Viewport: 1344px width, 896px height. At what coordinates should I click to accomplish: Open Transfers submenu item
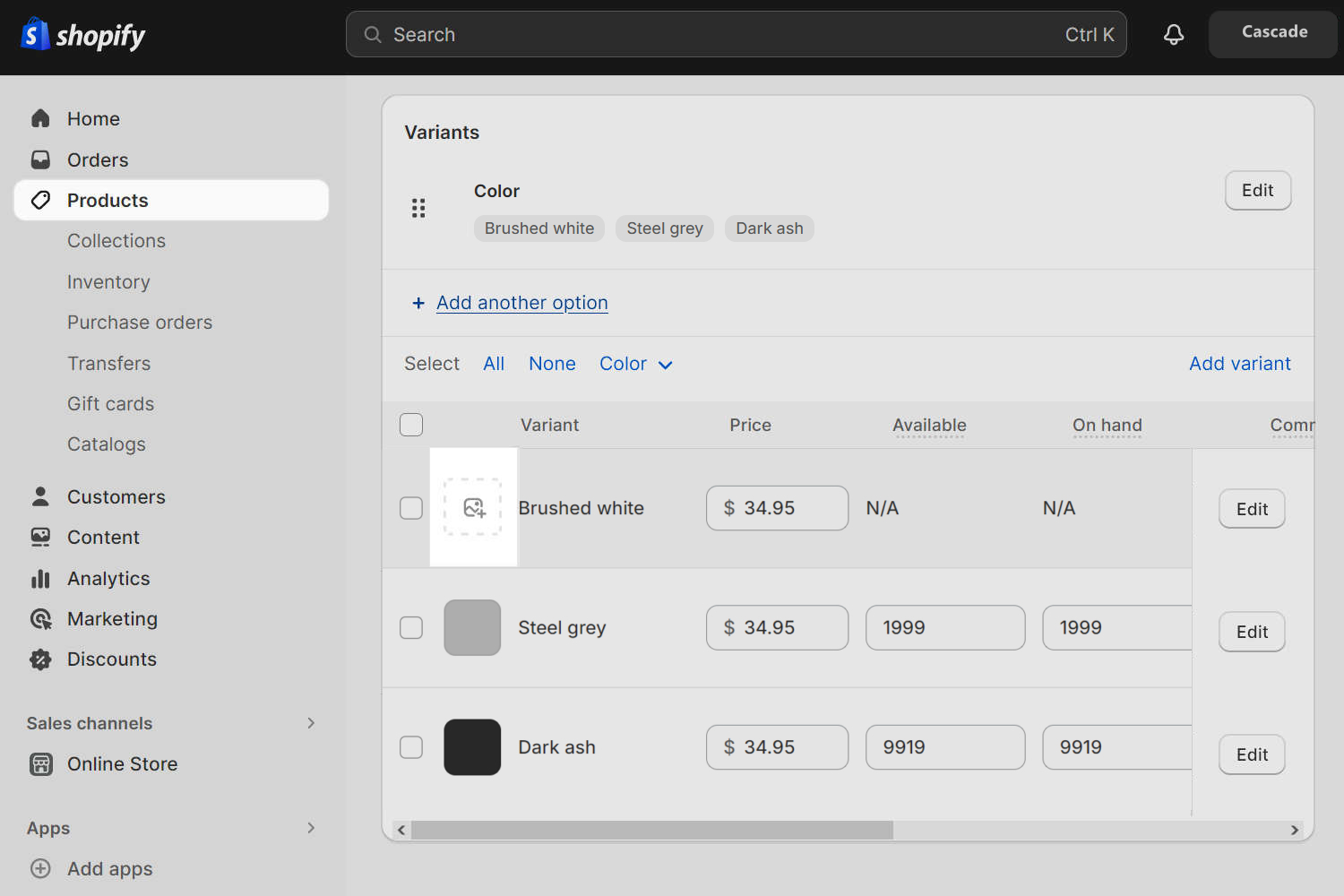click(108, 363)
